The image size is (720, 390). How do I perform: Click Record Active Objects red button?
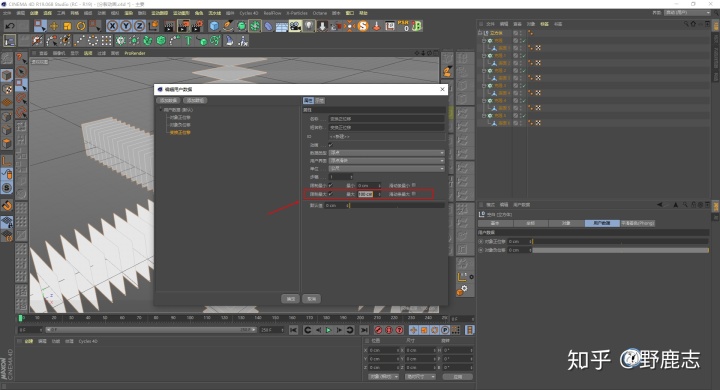click(378, 330)
